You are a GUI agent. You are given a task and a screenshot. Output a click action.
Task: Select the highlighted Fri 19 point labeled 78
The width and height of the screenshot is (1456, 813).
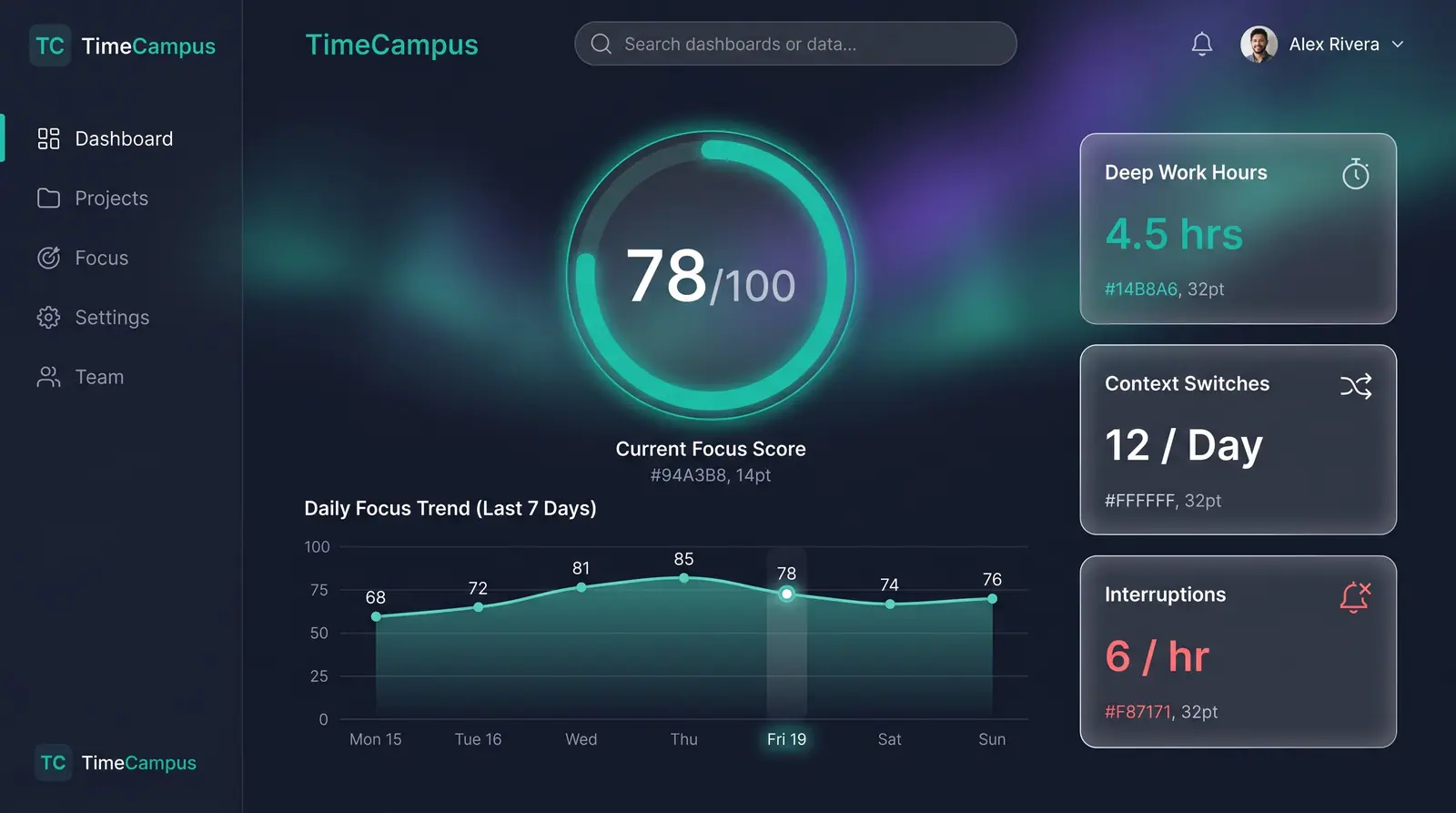coord(787,594)
